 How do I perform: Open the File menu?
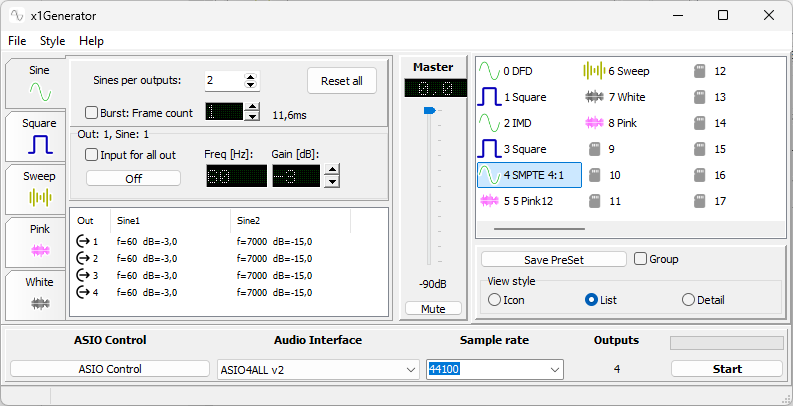point(17,41)
